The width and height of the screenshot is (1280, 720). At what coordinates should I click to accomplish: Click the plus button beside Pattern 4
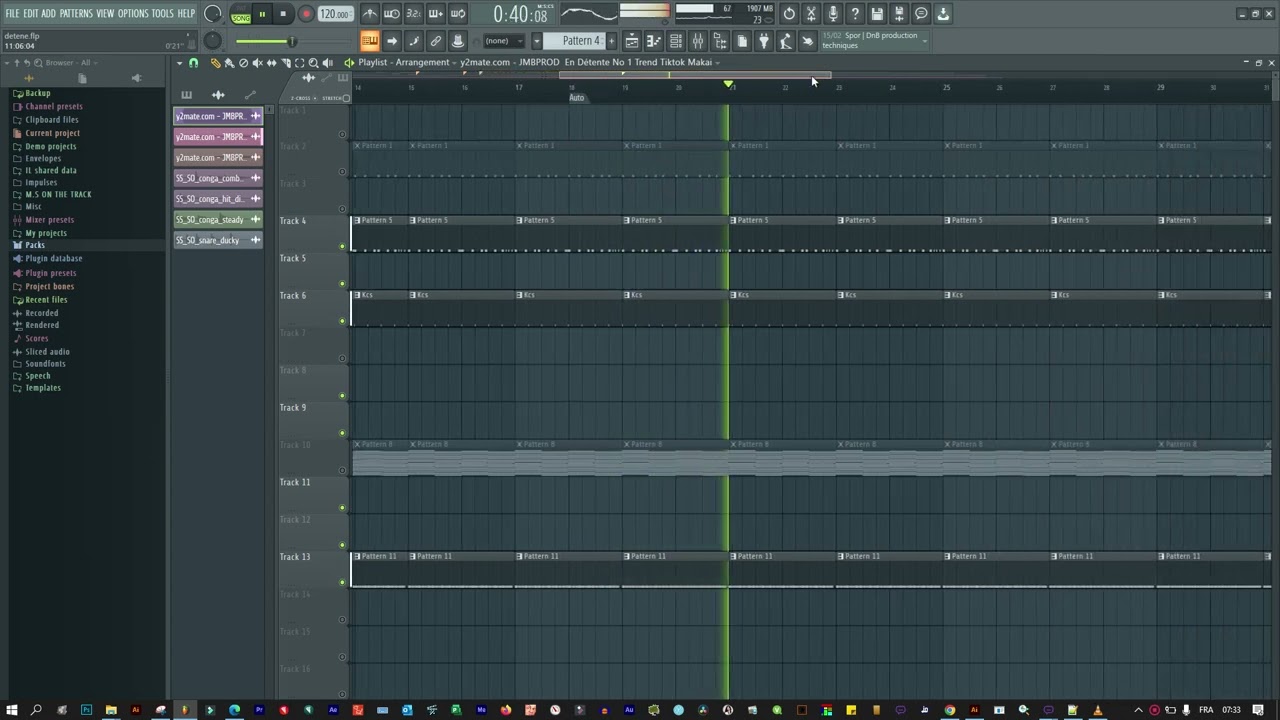coord(612,41)
